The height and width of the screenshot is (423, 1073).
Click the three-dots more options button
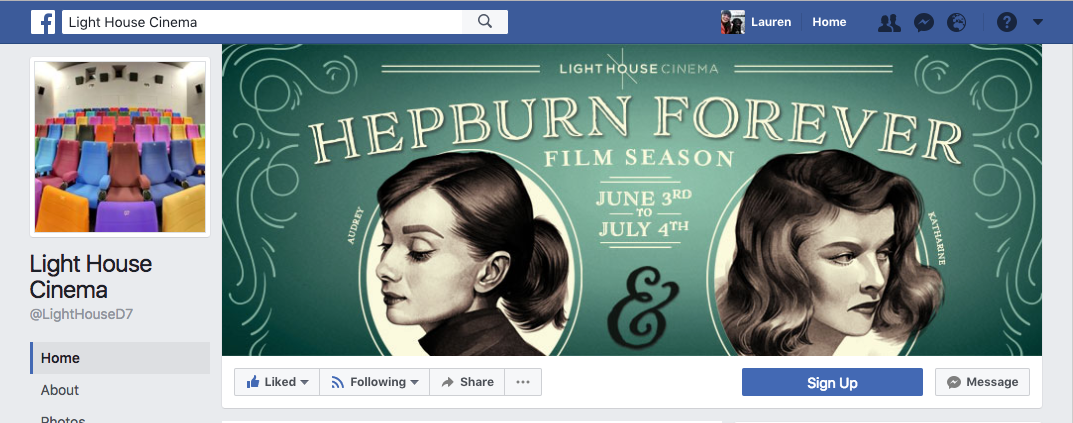point(523,382)
